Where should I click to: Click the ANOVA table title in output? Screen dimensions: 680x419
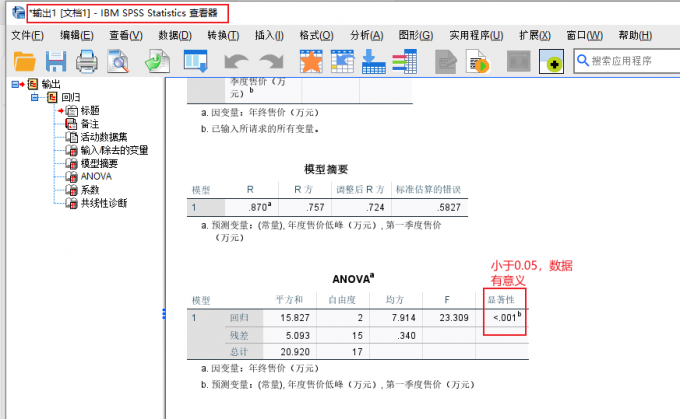coord(352,278)
